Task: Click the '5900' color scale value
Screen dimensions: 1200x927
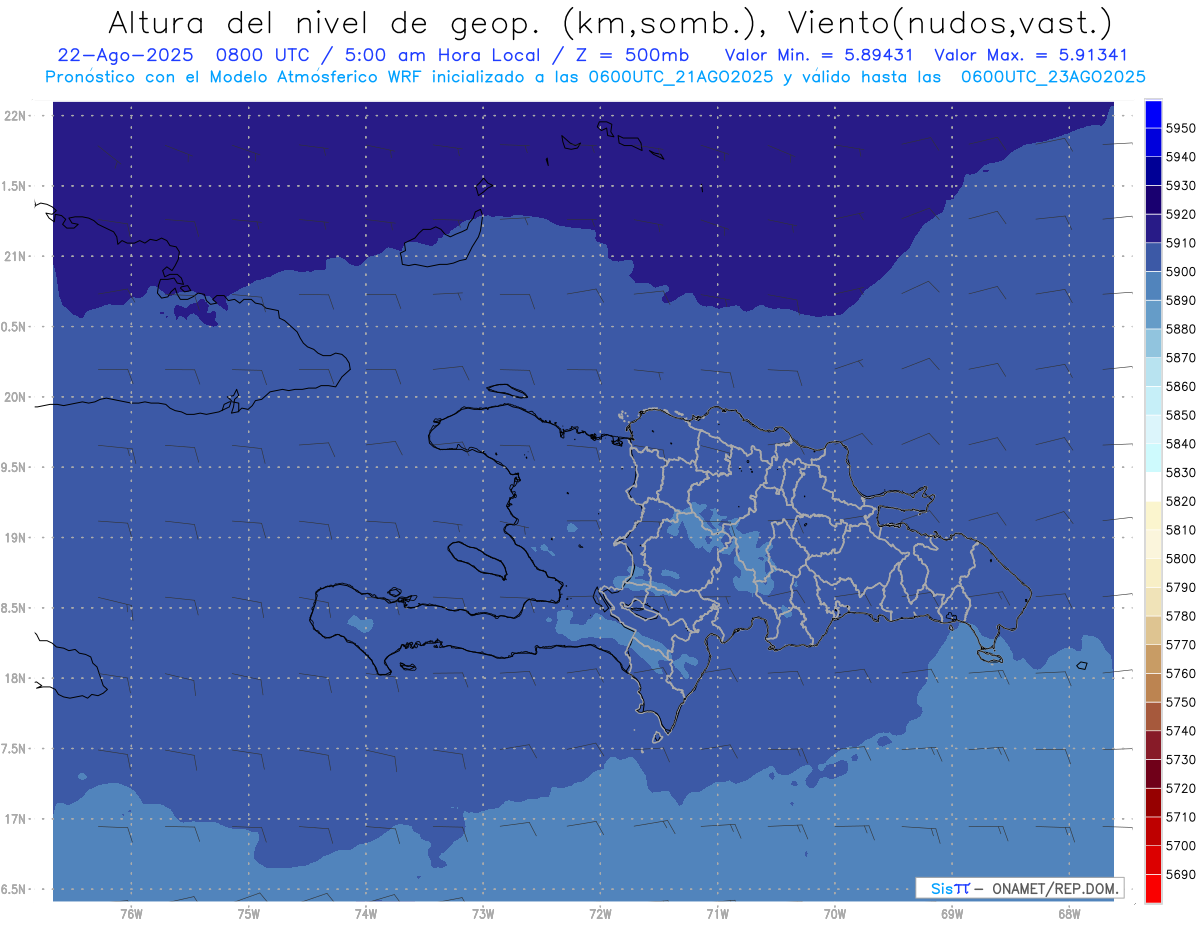Action: coord(1181,272)
